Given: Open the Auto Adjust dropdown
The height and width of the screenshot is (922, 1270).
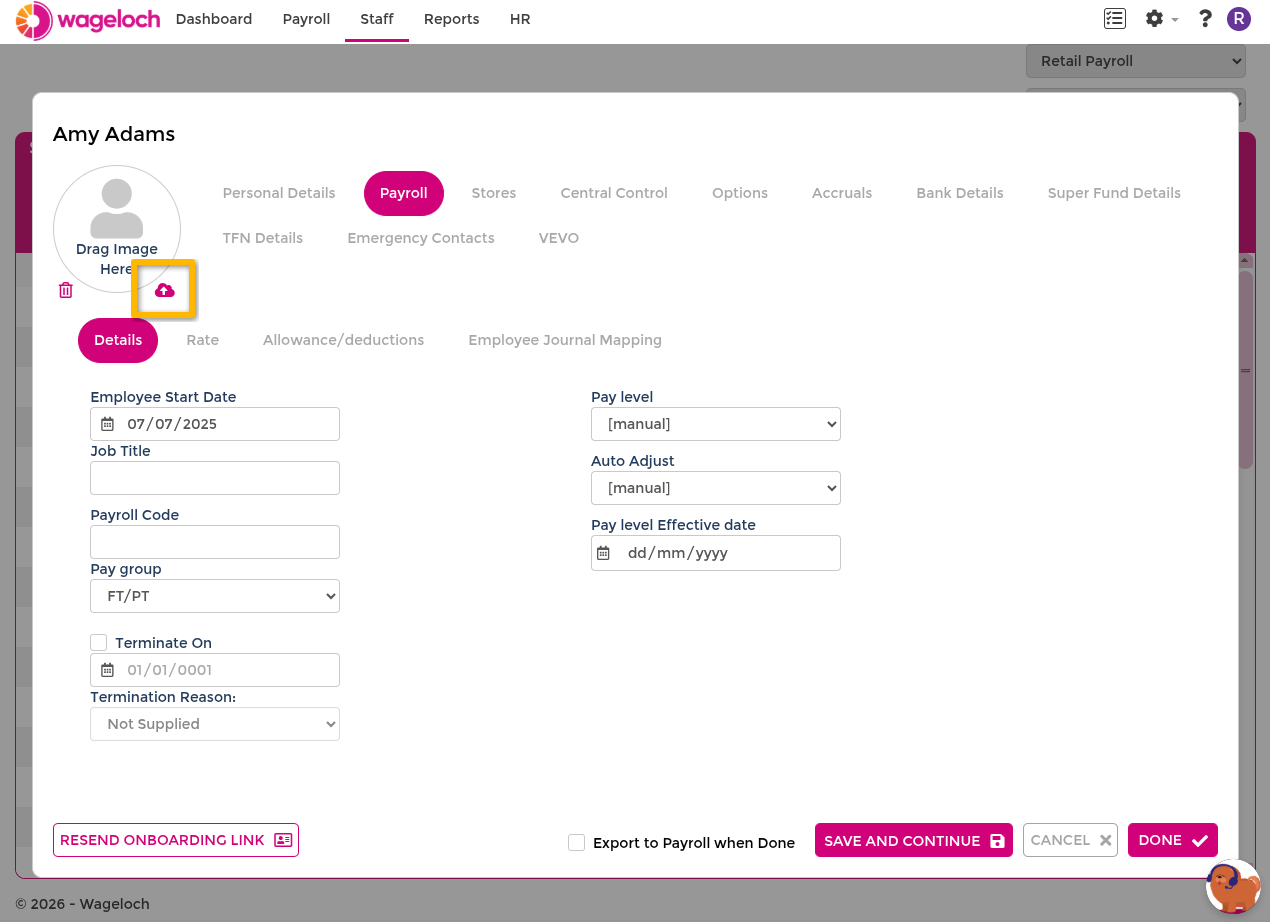Looking at the screenshot, I should tap(716, 488).
